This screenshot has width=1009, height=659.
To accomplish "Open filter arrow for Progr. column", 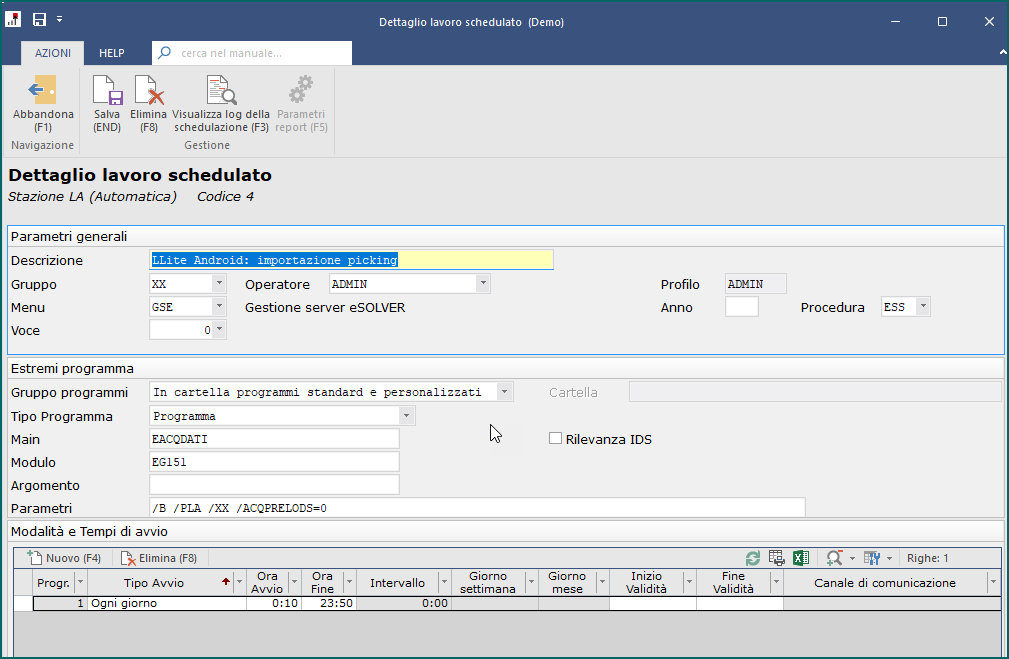I will pos(80,582).
